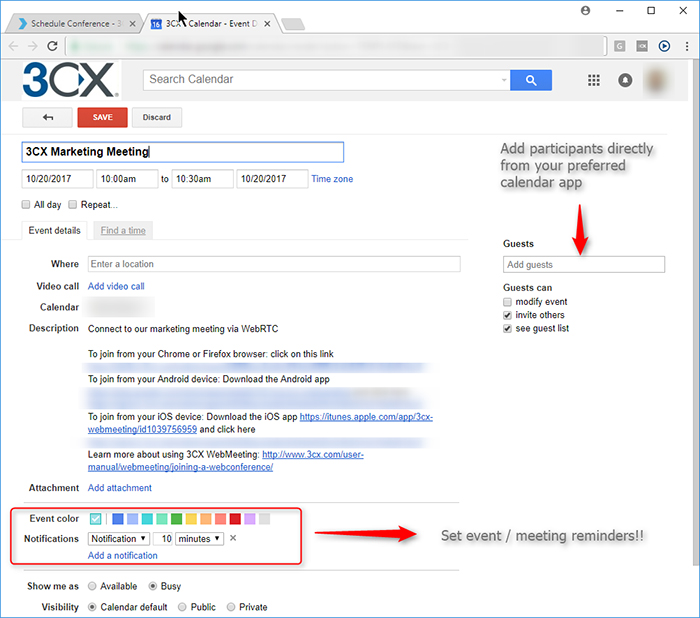Image resolution: width=700 pixels, height=618 pixels.
Task: Open the Chrome three-dot menu
Action: click(x=687, y=46)
